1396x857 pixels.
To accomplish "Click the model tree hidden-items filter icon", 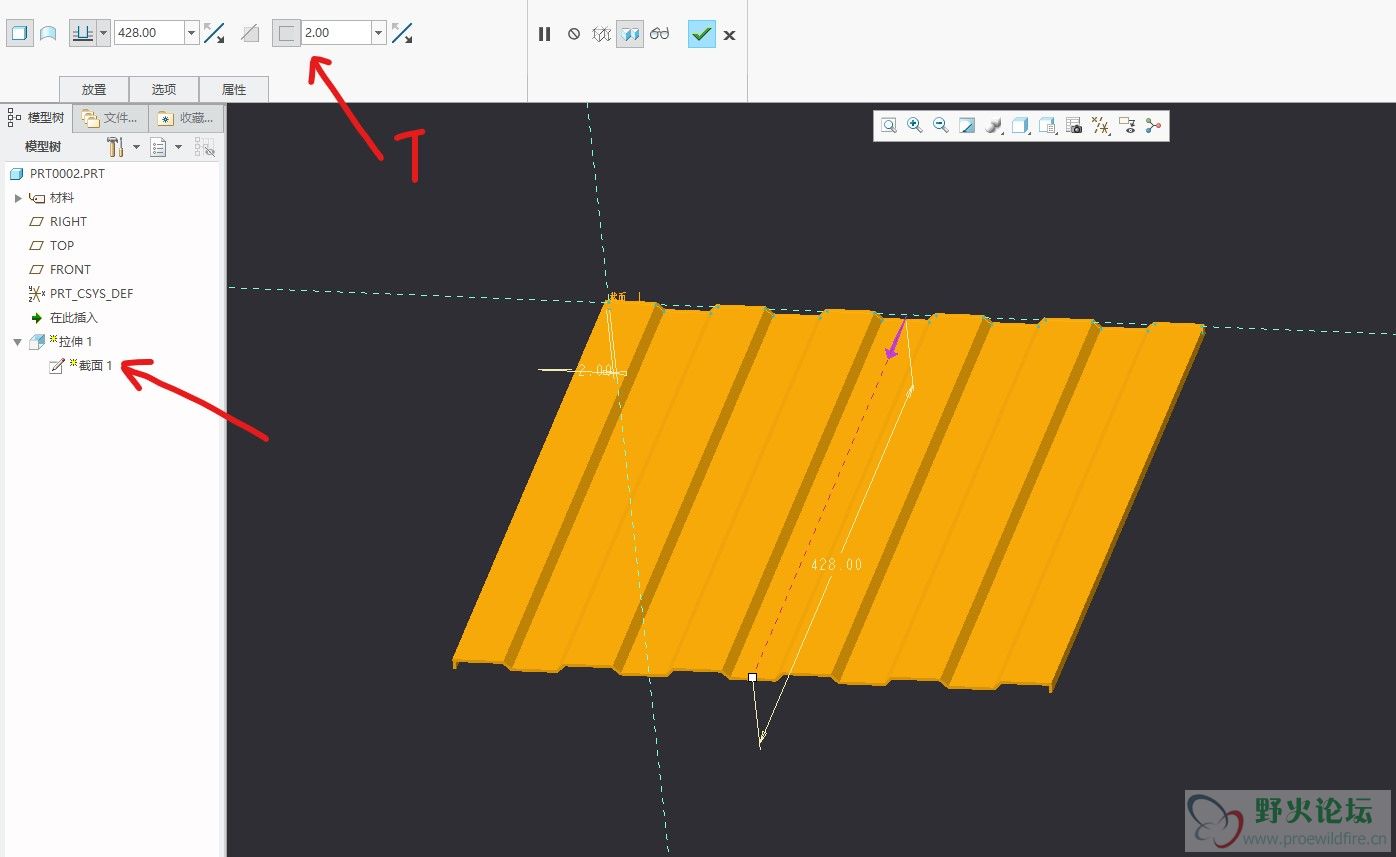I will tap(204, 147).
